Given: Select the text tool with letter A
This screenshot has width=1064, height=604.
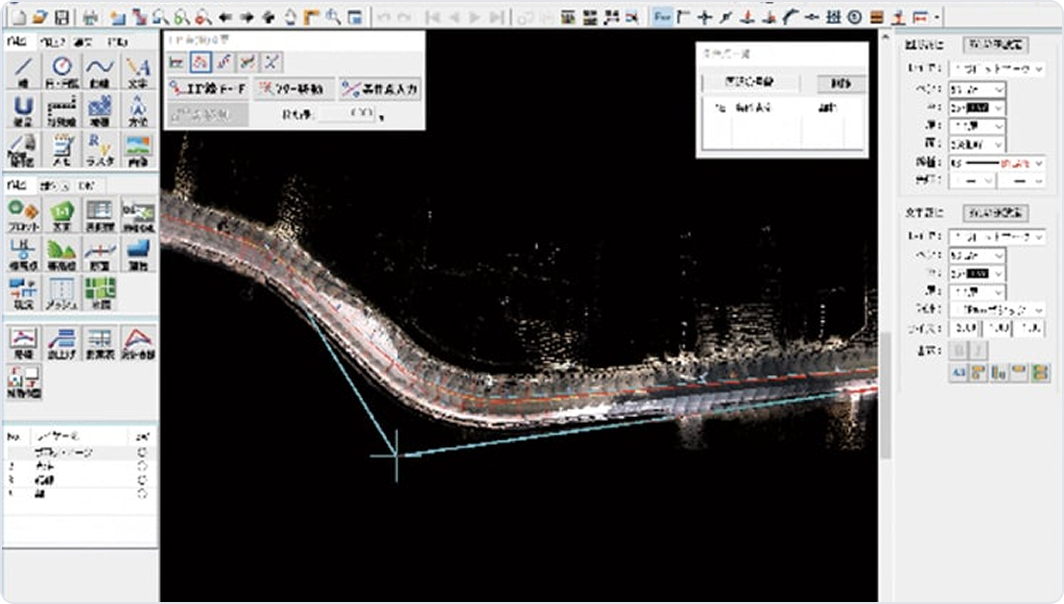Looking at the screenshot, I should coord(138,71).
